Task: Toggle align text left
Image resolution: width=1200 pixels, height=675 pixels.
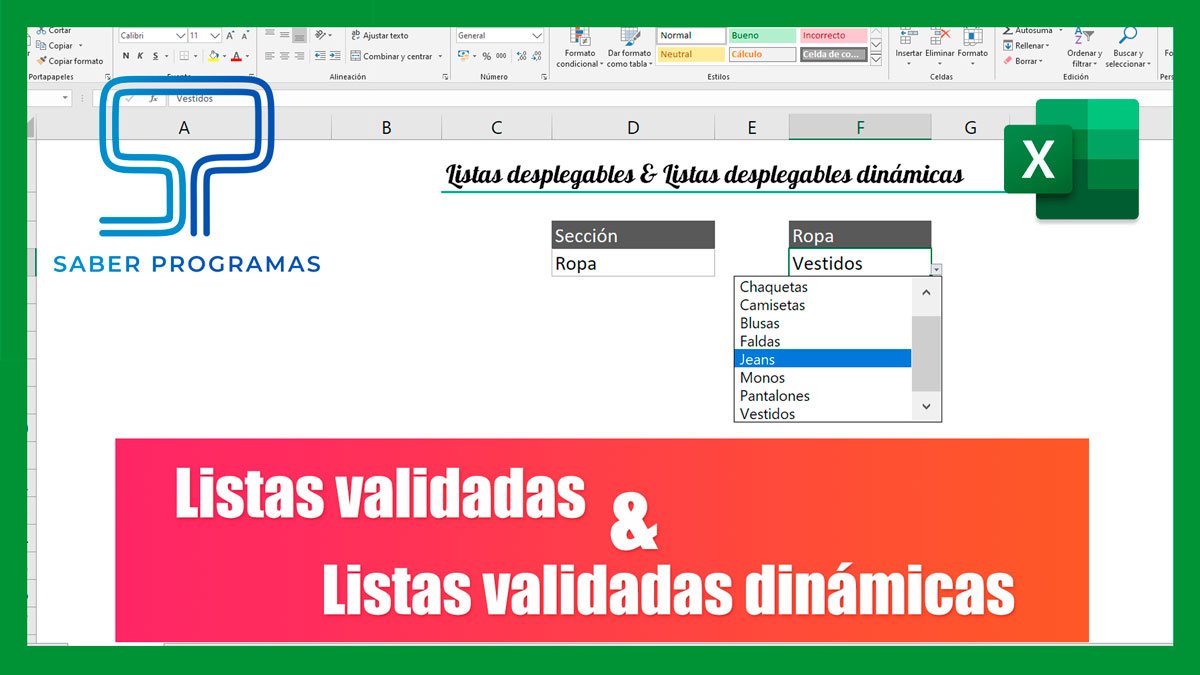Action: (x=269, y=56)
